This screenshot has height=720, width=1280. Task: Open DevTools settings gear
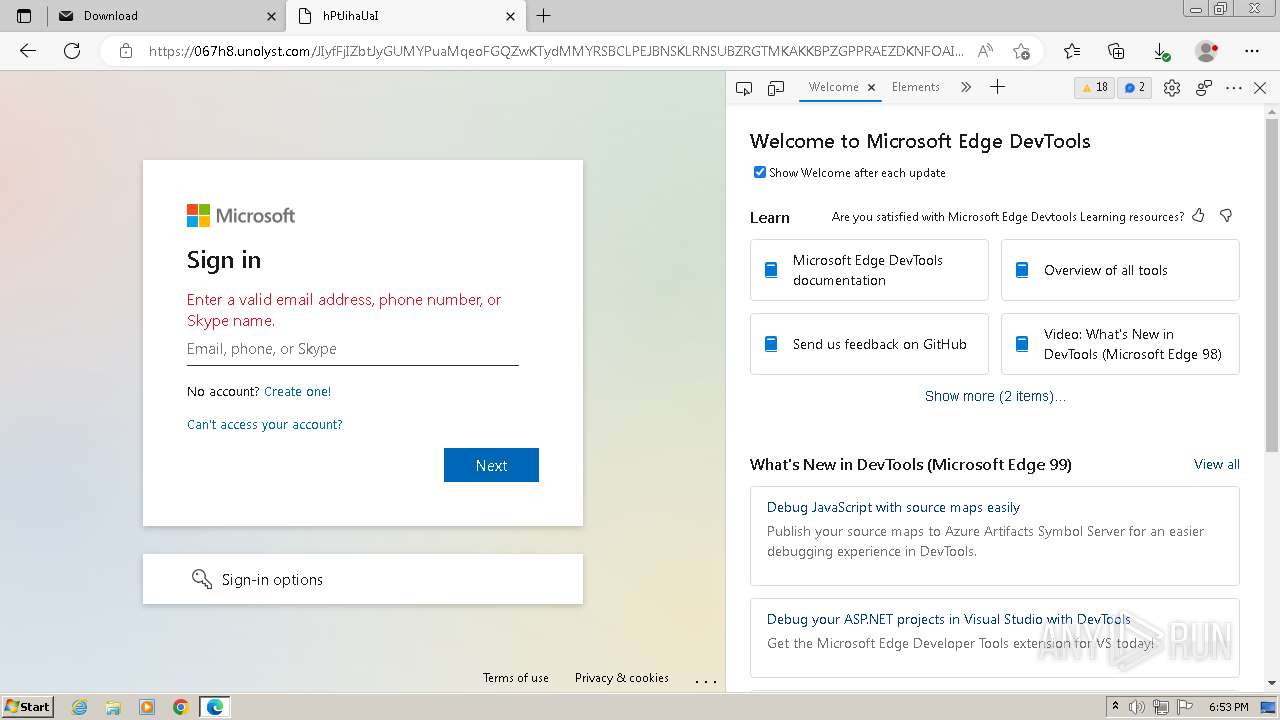click(1172, 88)
